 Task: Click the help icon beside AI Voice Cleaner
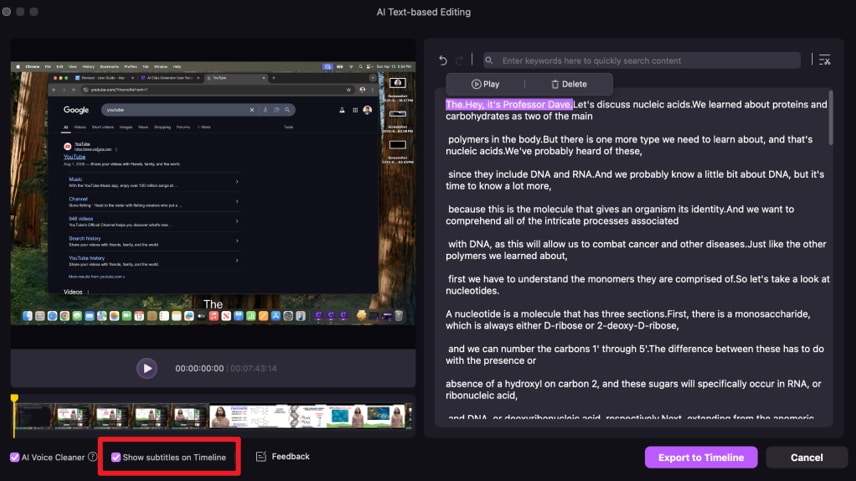click(93, 457)
